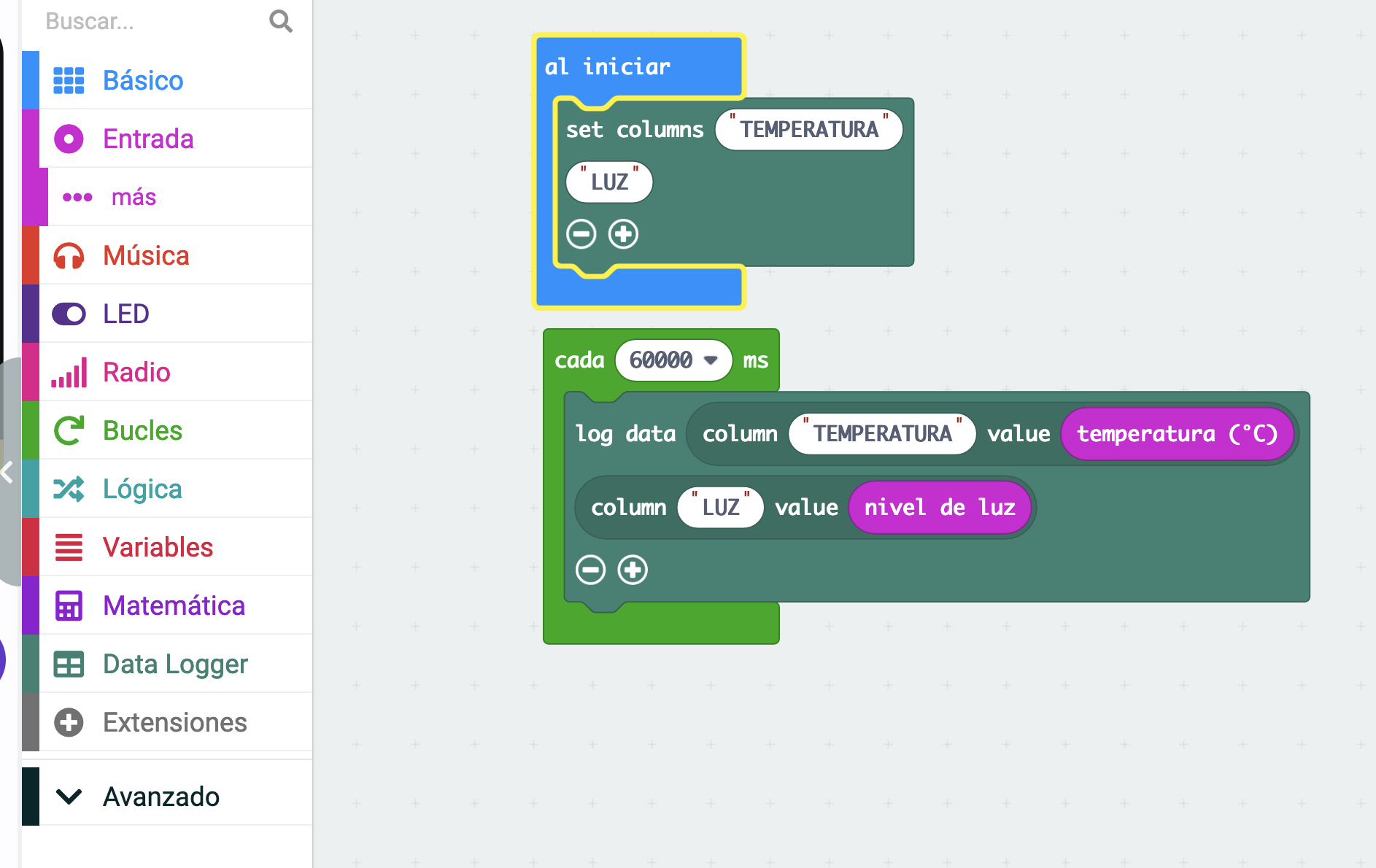
Task: Remove a column from set columns block
Action: click(x=581, y=234)
